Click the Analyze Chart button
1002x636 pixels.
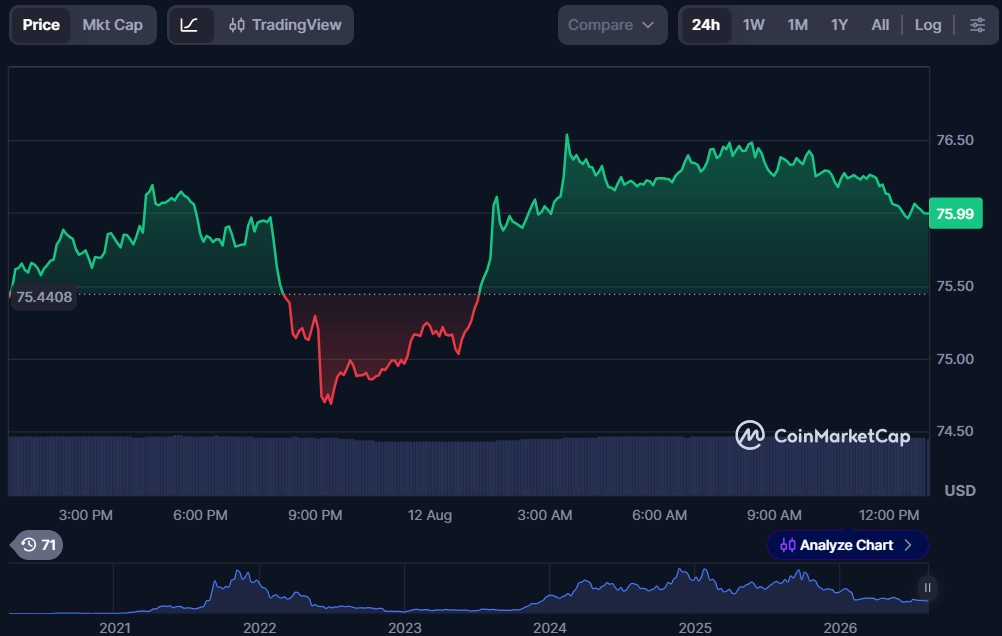[847, 545]
